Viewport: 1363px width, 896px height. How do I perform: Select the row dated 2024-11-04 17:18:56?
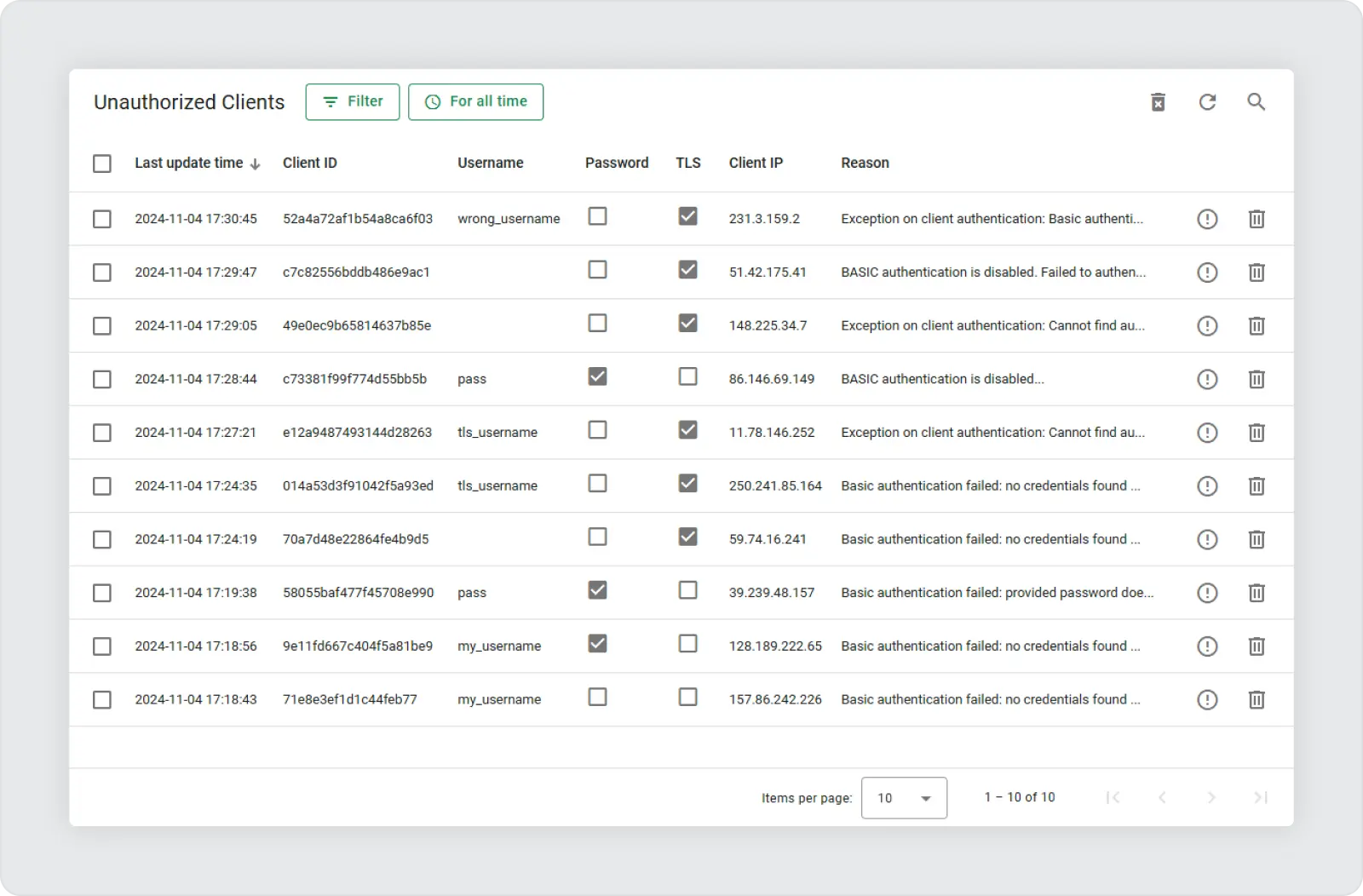click(102, 646)
